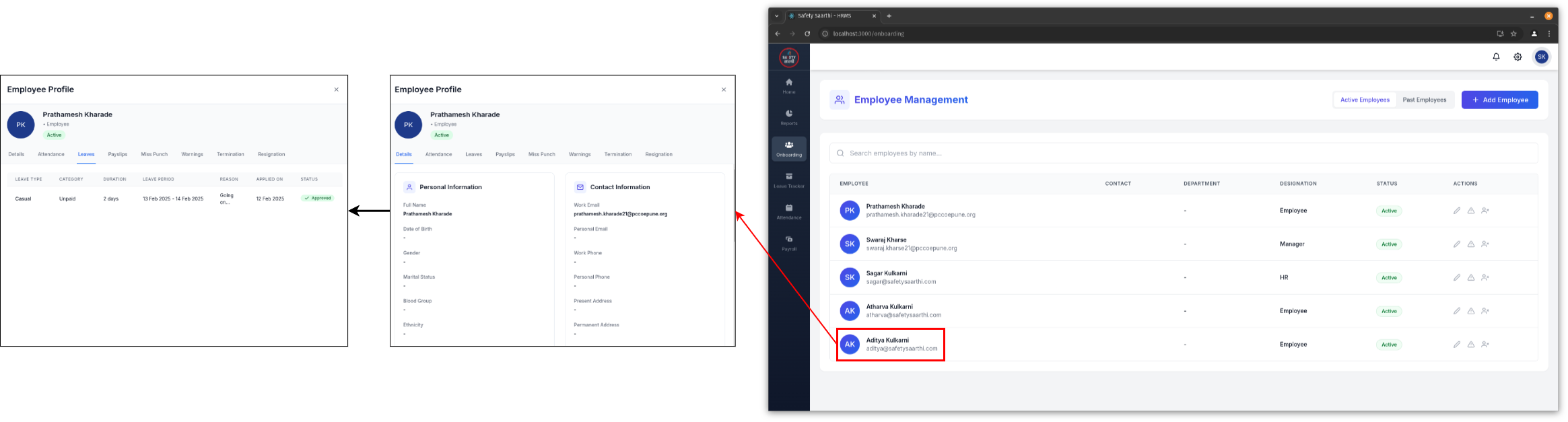Bookmark the page with the star icon

click(1513, 34)
